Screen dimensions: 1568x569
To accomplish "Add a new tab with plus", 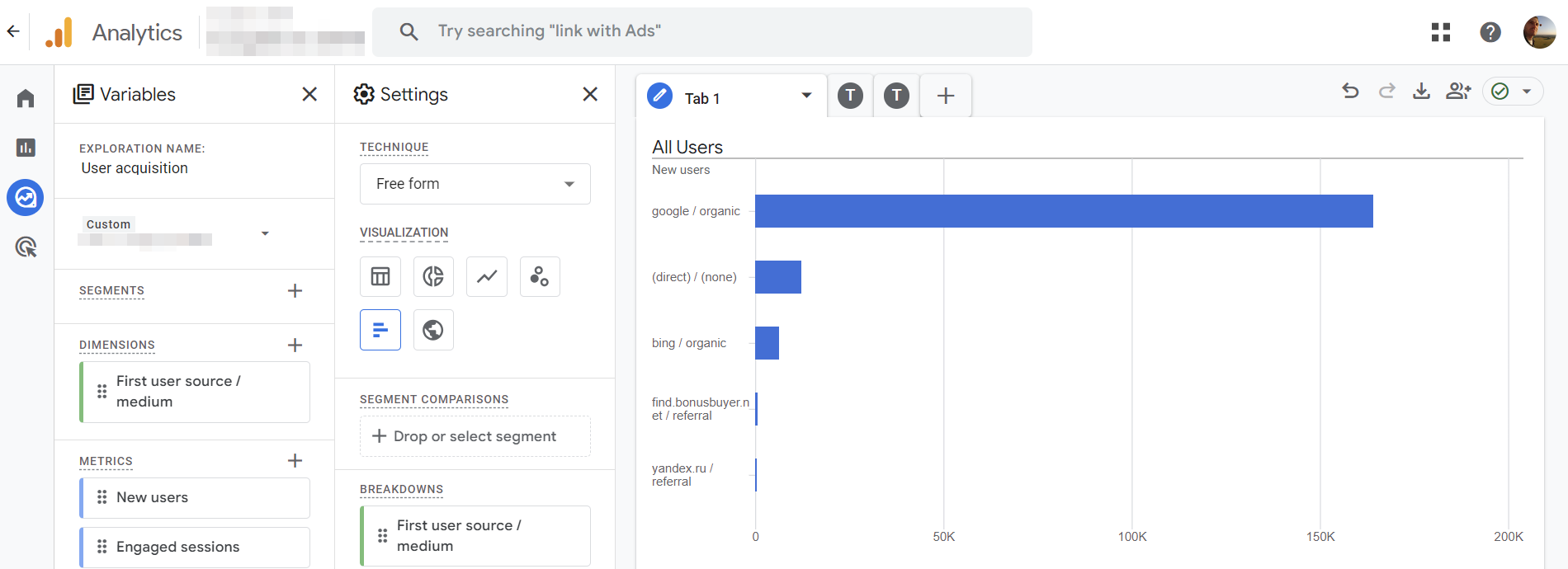I will tap(946, 96).
